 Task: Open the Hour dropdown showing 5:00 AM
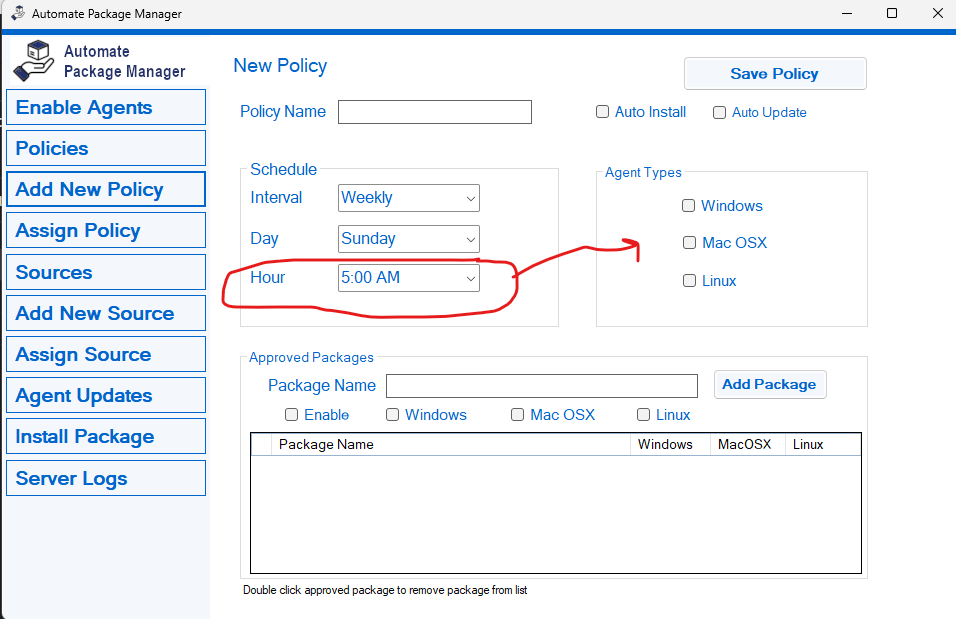[x=409, y=278]
